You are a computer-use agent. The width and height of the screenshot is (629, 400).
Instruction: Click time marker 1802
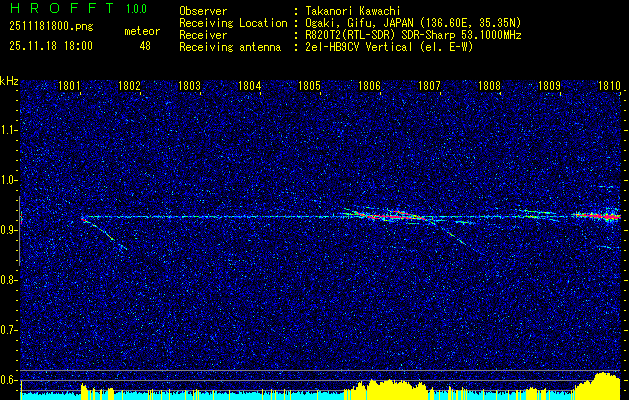(x=129, y=86)
